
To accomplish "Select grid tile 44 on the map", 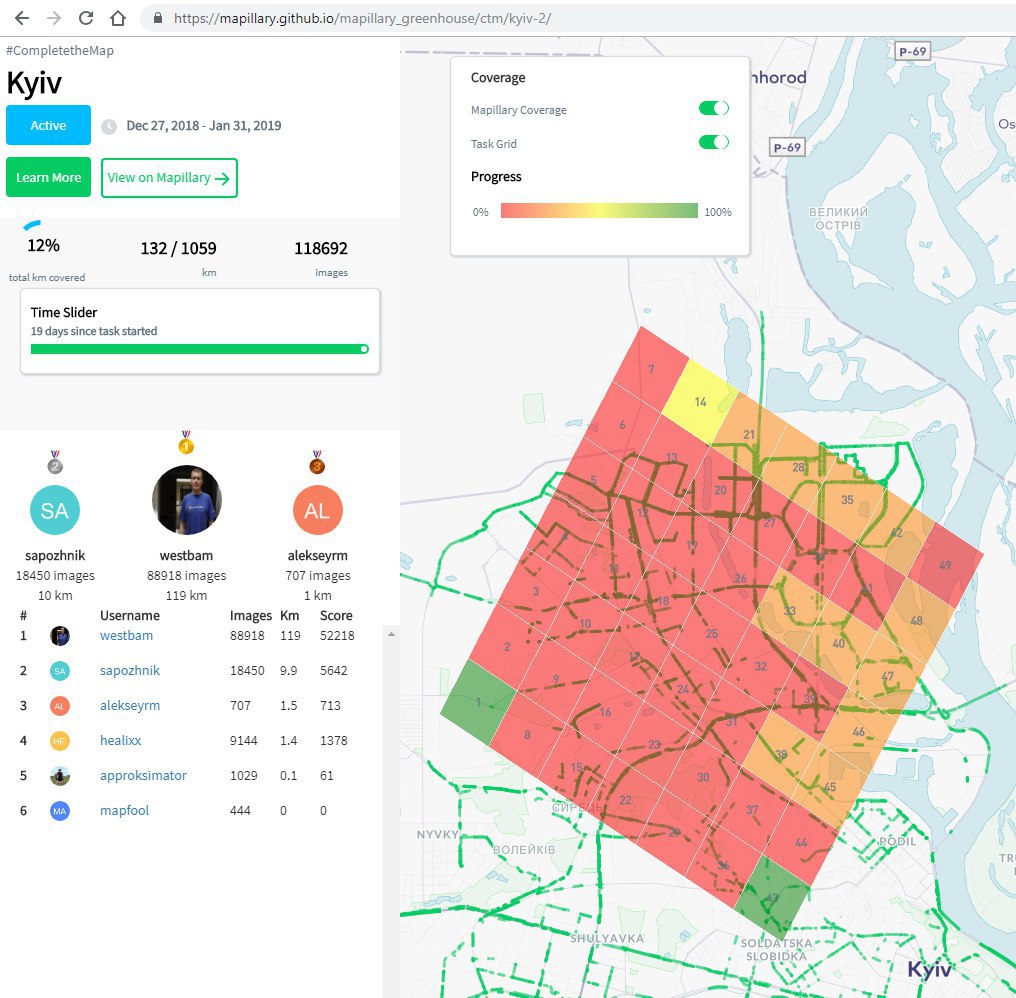I will pyautogui.click(x=801, y=842).
